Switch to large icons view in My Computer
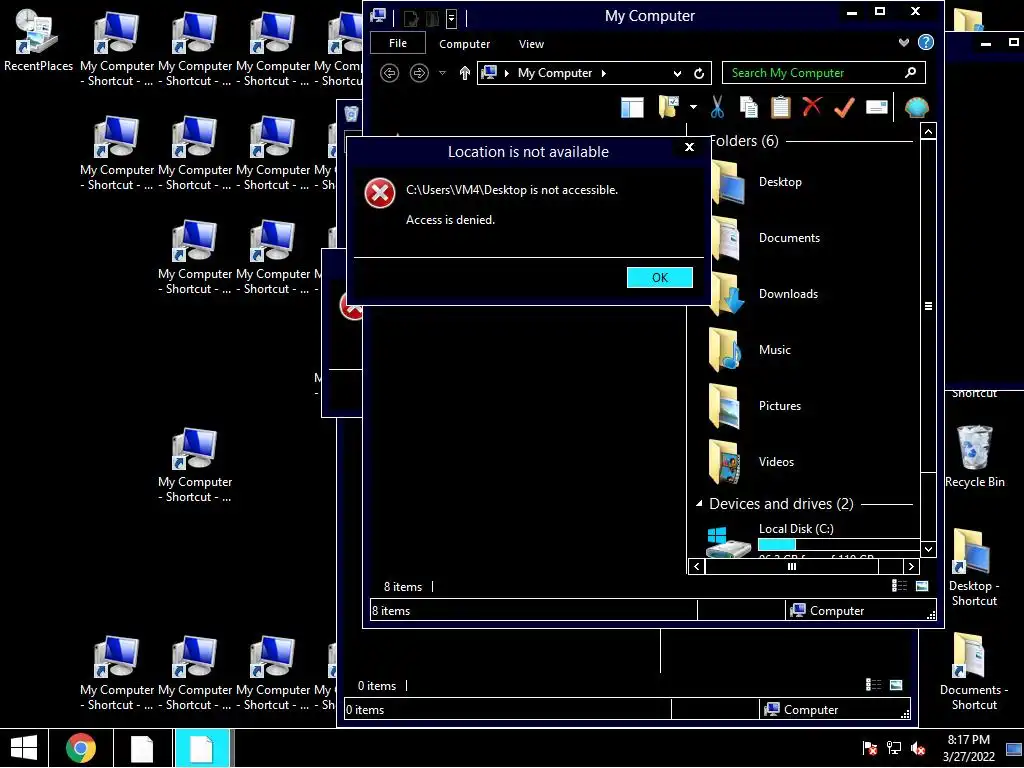 coord(921,586)
